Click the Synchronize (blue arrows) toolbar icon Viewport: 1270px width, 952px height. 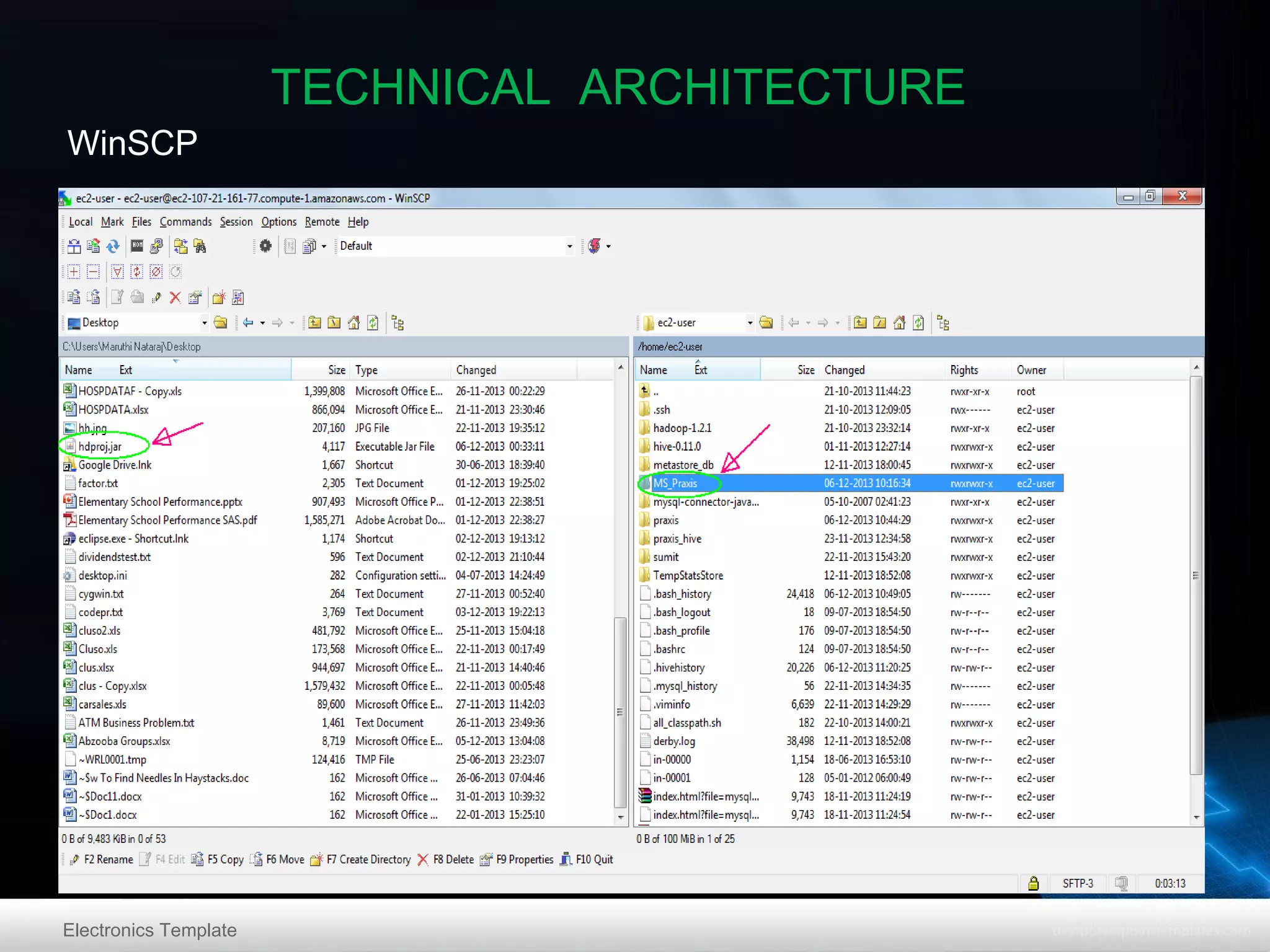(113, 246)
